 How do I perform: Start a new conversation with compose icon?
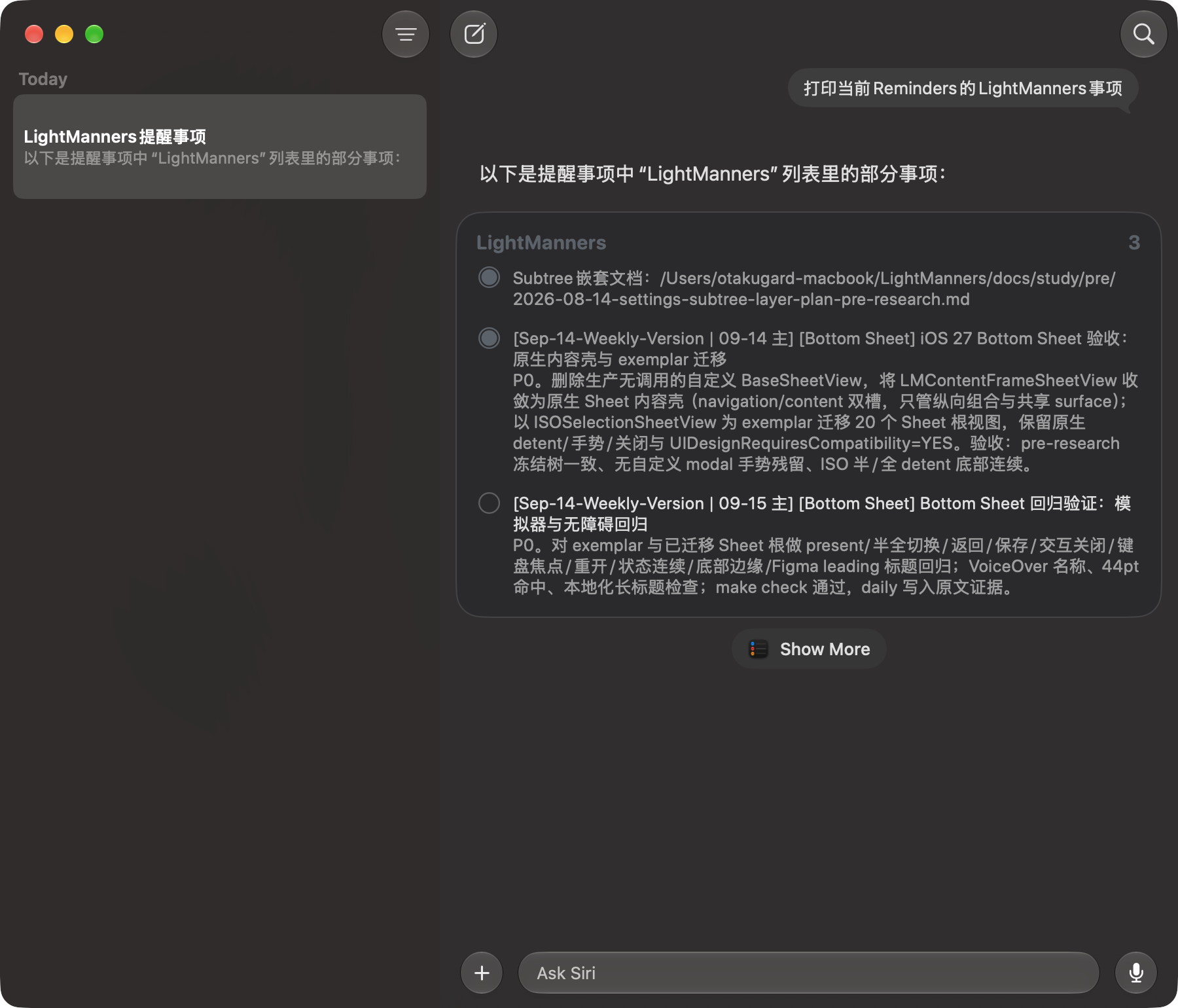coord(474,34)
